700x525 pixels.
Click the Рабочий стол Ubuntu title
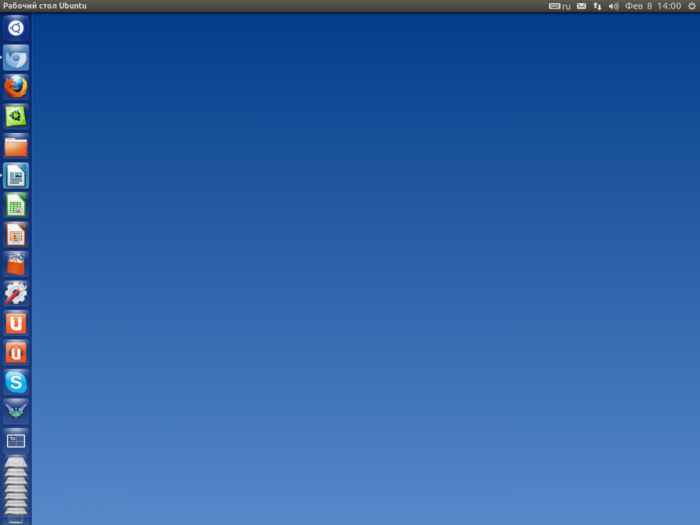(45, 6)
